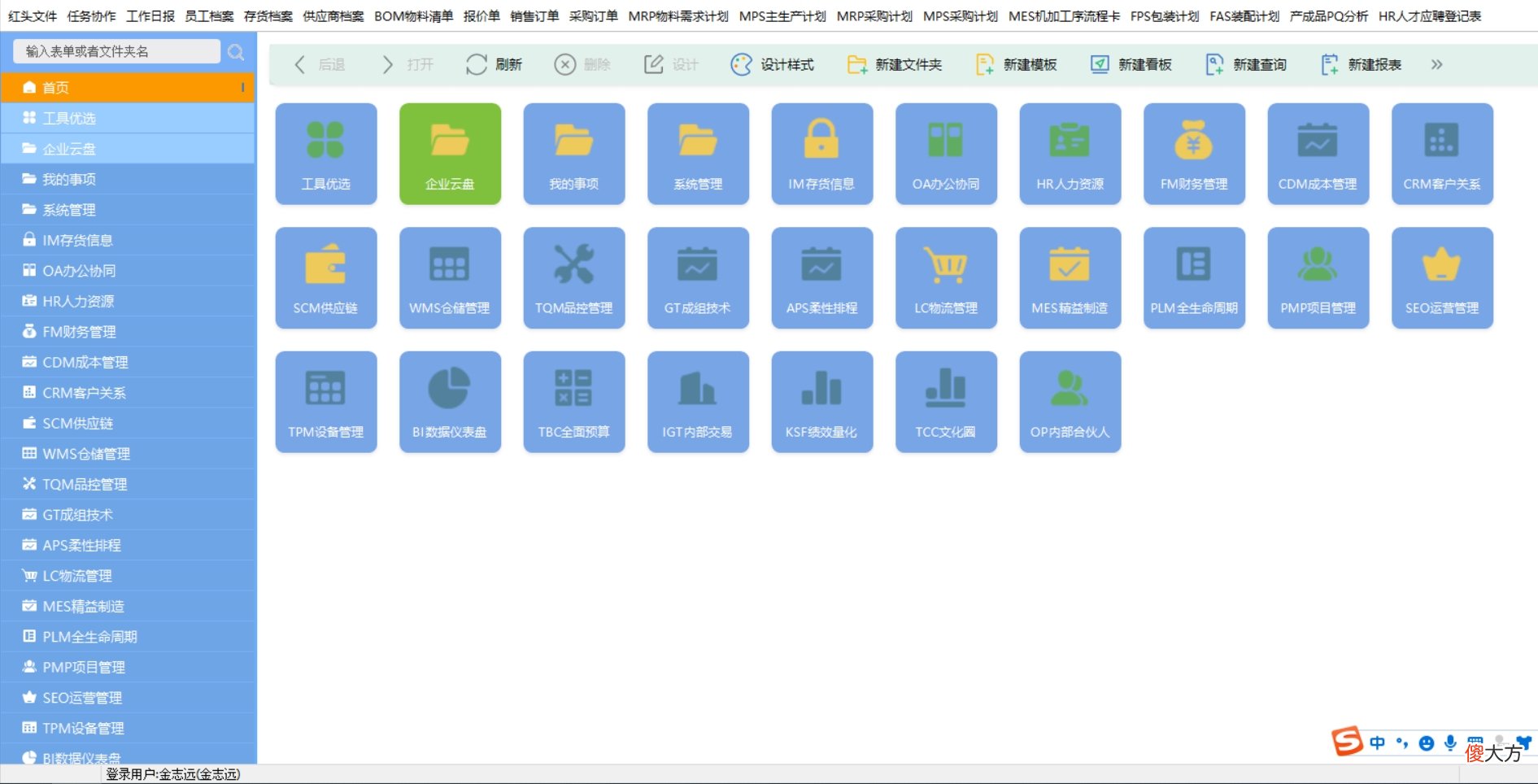Open the CRM客户关系 tile
This screenshot has height=784, width=1538.
pos(1442,154)
